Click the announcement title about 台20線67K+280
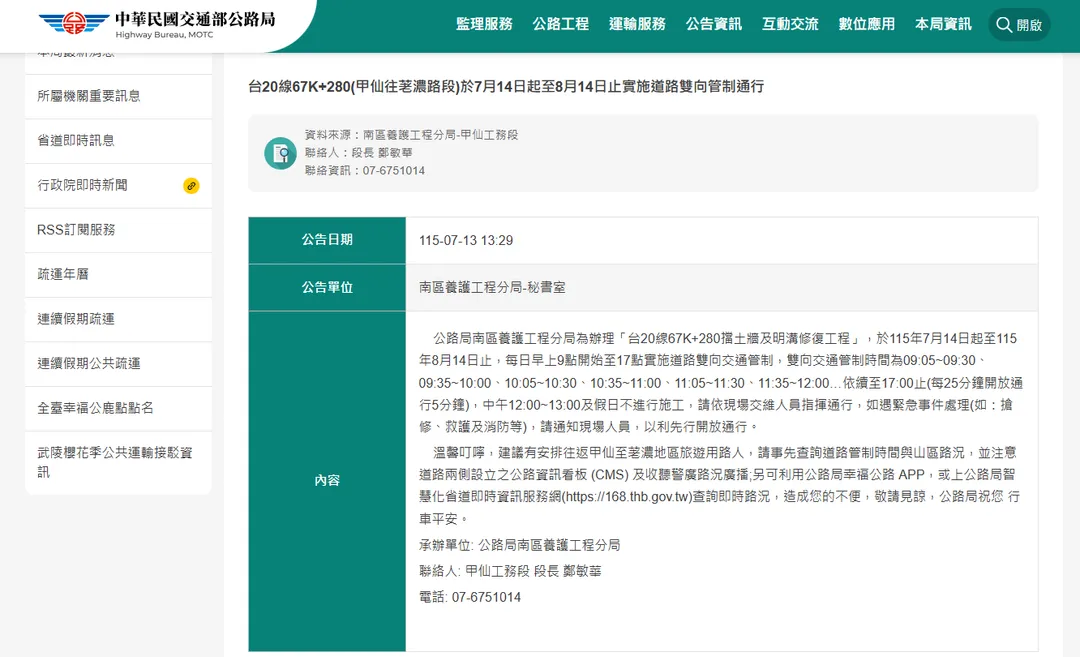Viewport: 1080px width, 657px height. pyautogui.click(x=506, y=87)
